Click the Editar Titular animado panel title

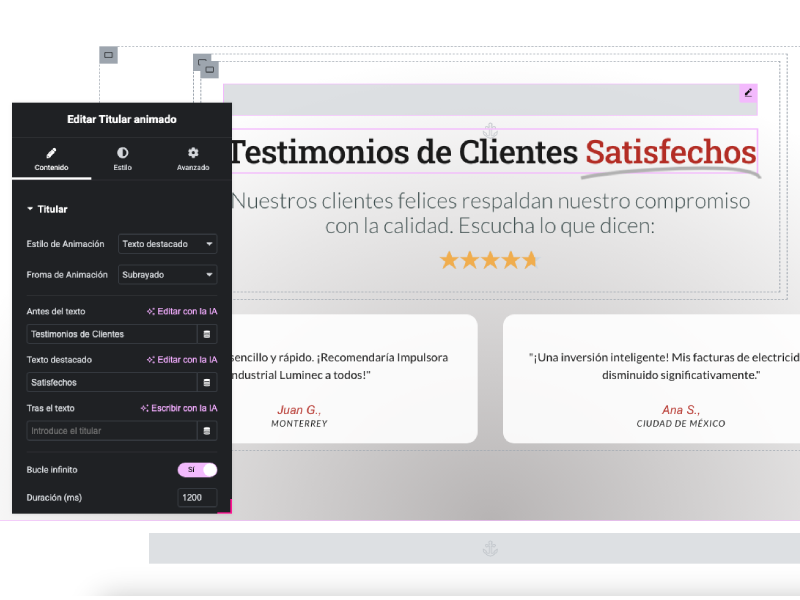point(122,119)
